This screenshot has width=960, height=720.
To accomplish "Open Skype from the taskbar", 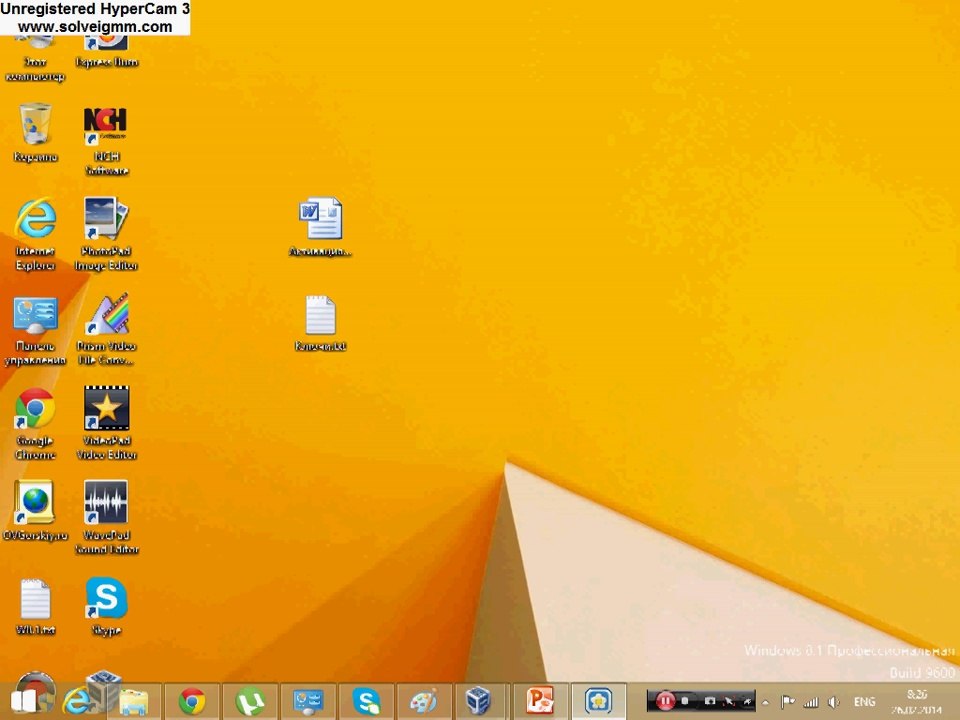I will pos(366,701).
